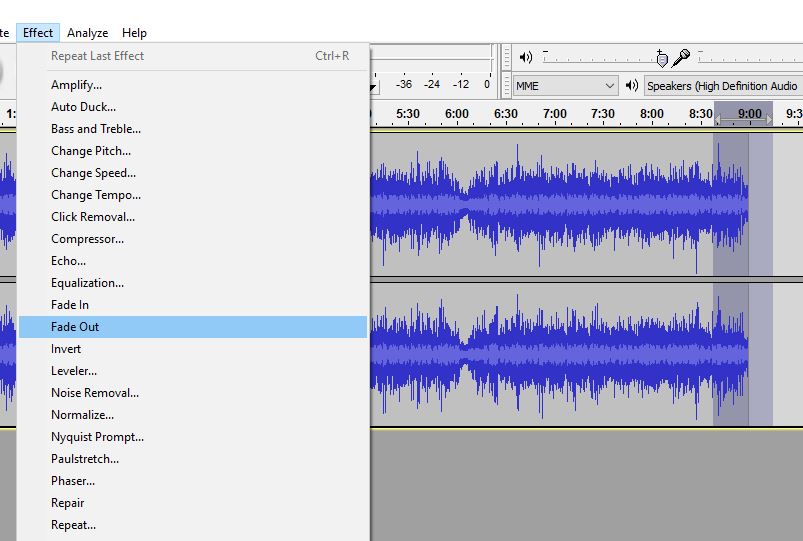This screenshot has height=541, width=803.
Task: Select Amplify... from the effects list
Action: (x=76, y=85)
